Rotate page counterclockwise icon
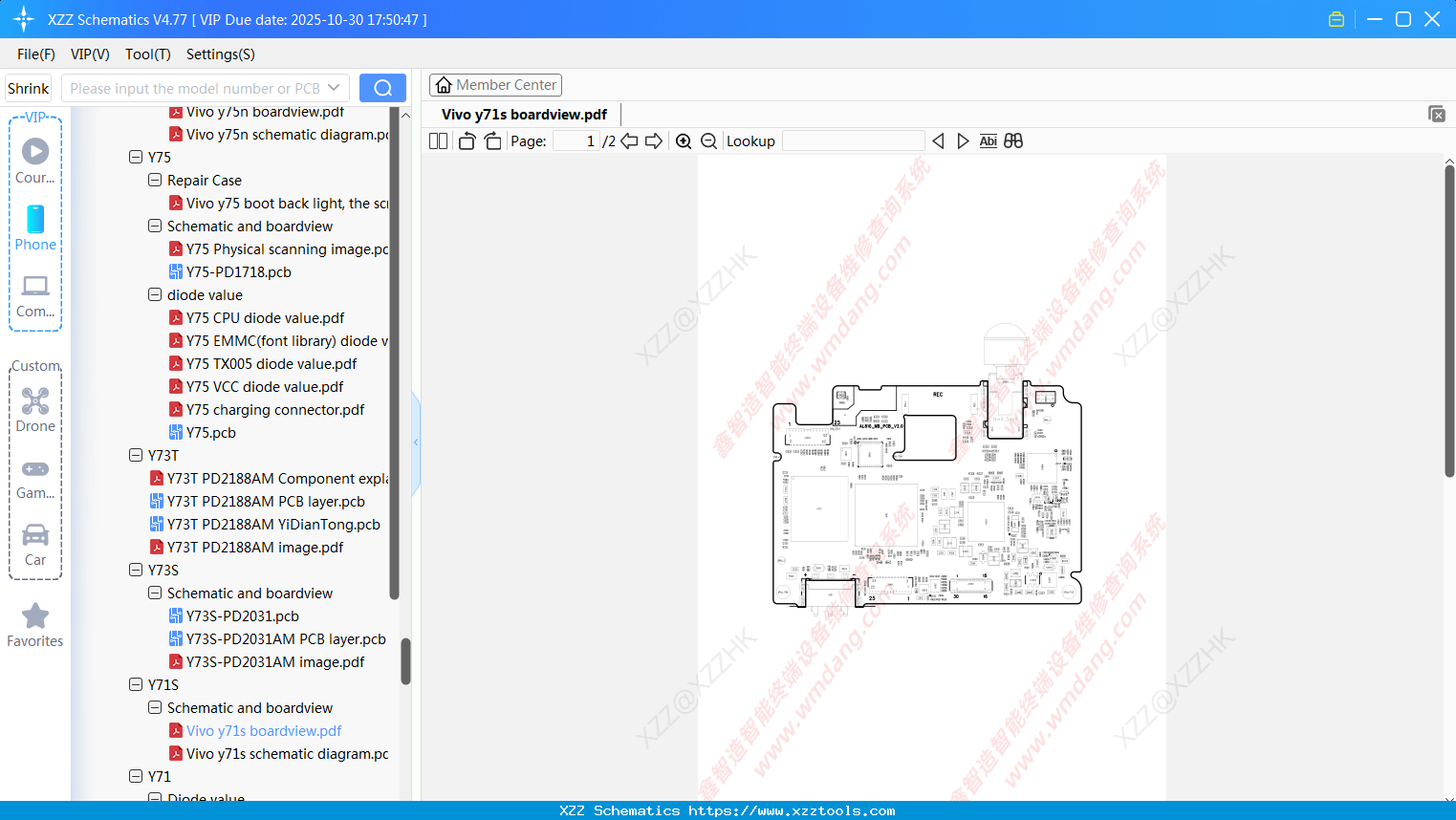The image size is (1456, 820). click(467, 141)
